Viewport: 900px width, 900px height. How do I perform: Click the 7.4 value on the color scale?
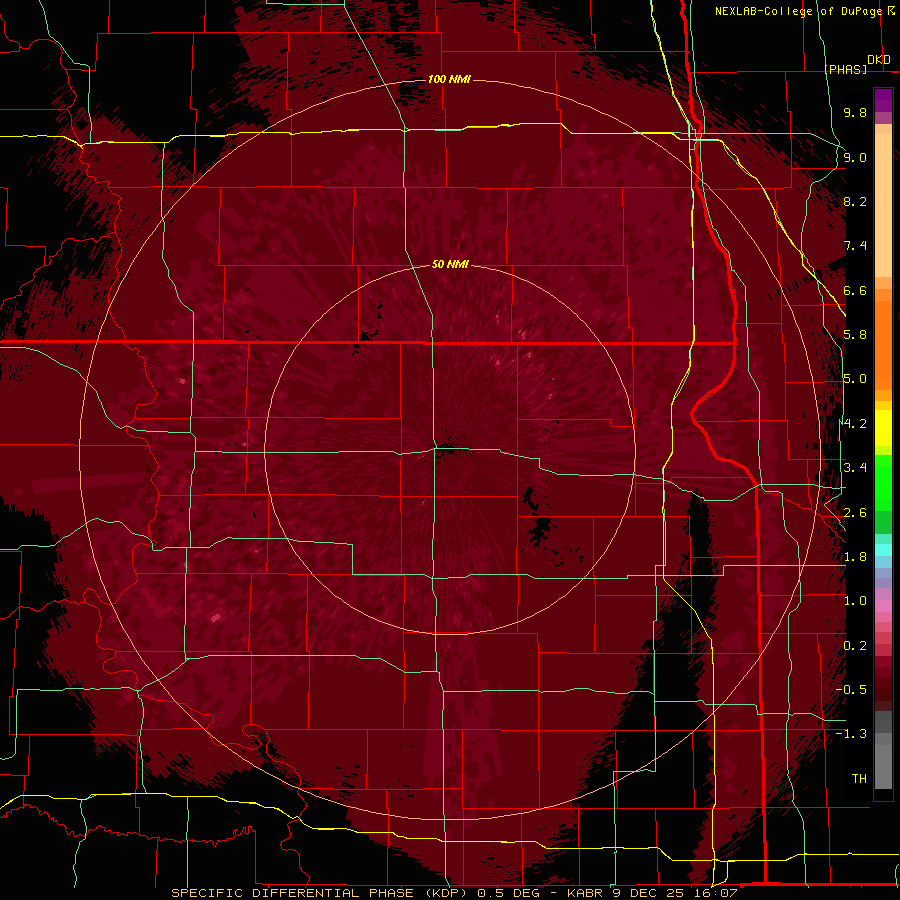(855, 246)
